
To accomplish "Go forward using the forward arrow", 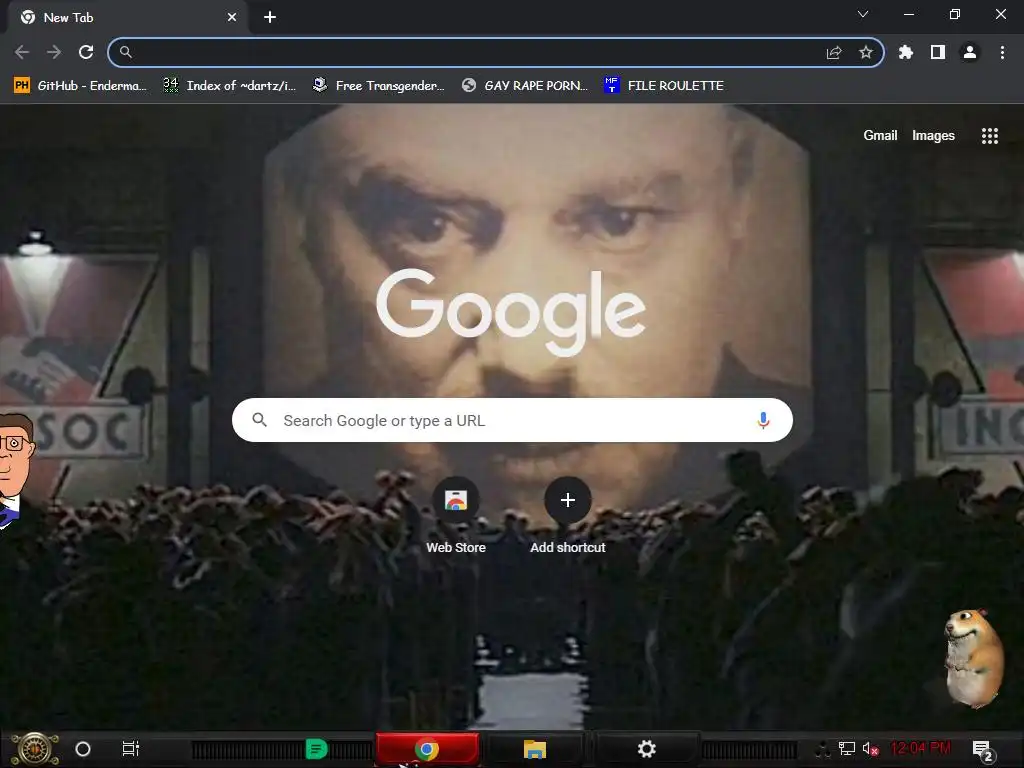I will coord(54,52).
